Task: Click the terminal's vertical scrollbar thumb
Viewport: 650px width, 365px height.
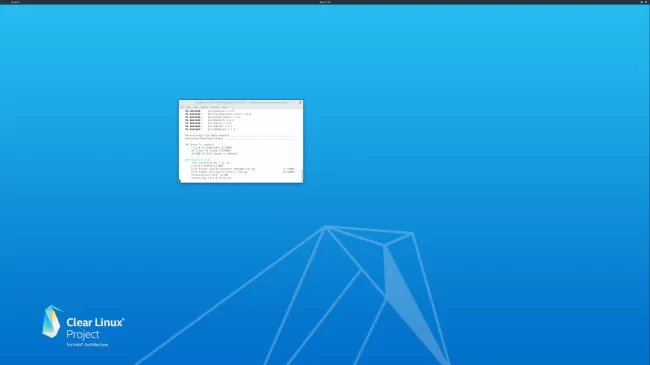Action: coord(302,175)
